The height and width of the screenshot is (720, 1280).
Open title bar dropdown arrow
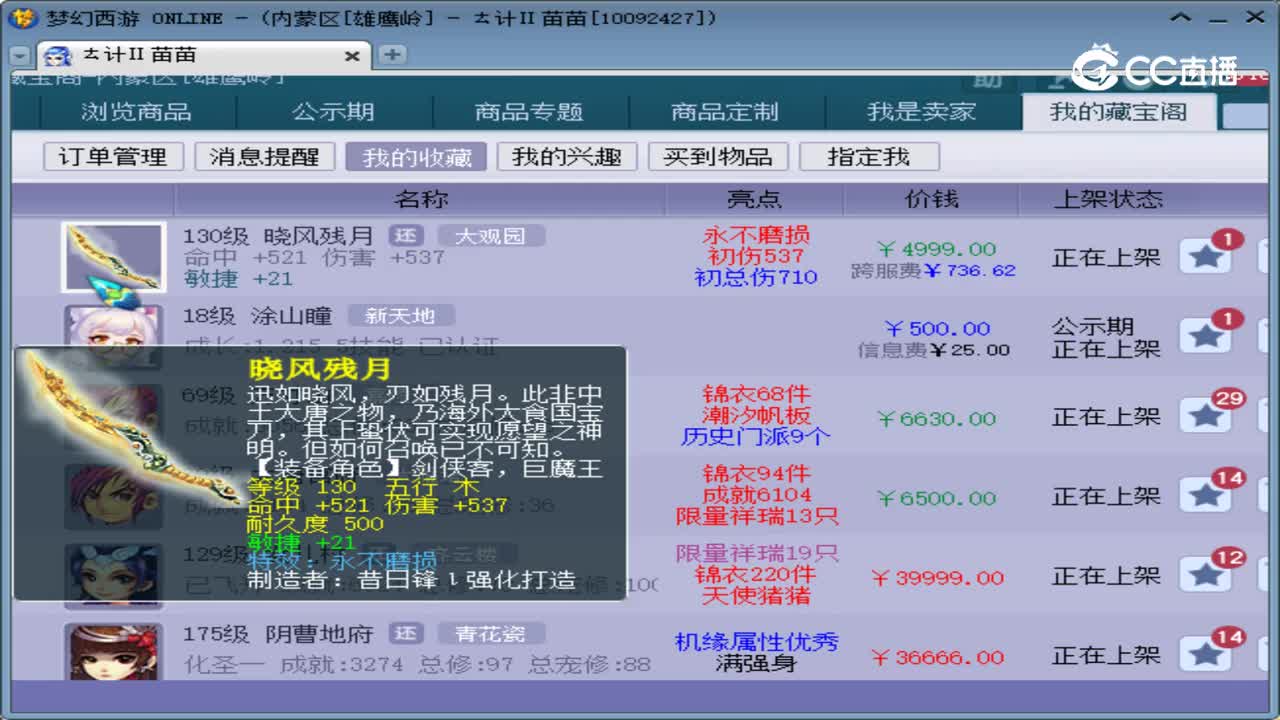coord(1182,17)
